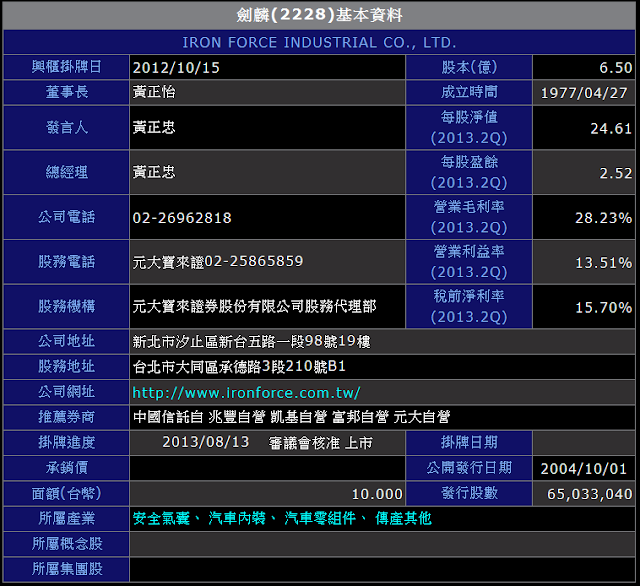Click the 安全氣囊 industry link

click(x=161, y=519)
